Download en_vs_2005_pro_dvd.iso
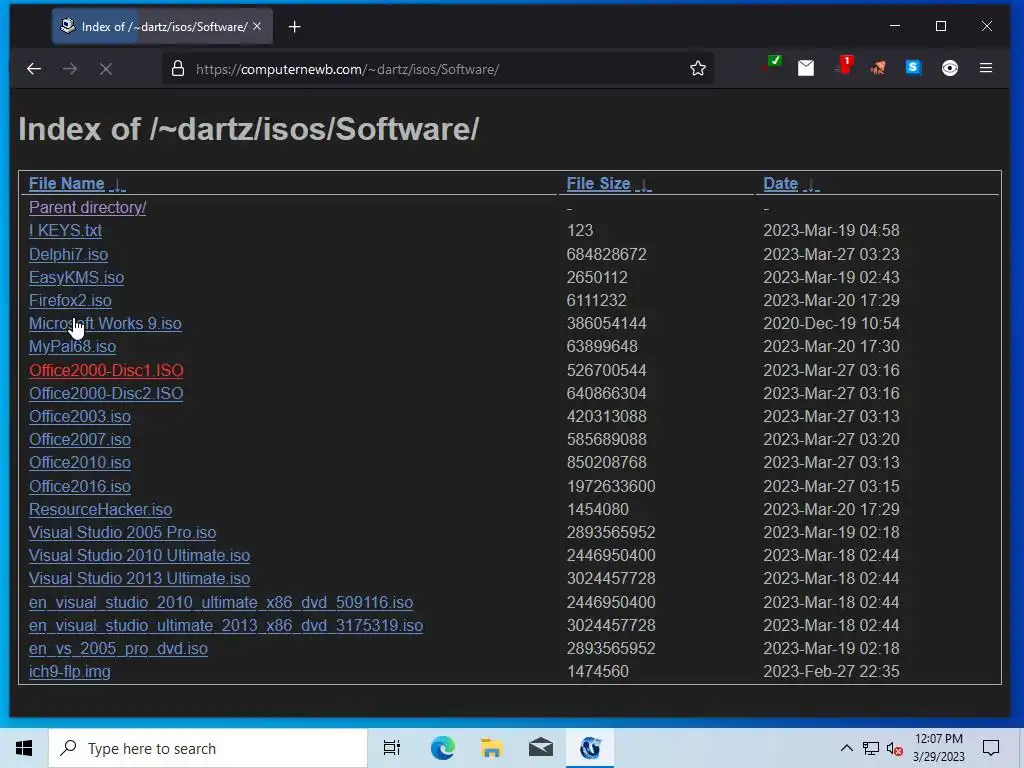Viewport: 1024px width, 768px height. click(x=118, y=648)
